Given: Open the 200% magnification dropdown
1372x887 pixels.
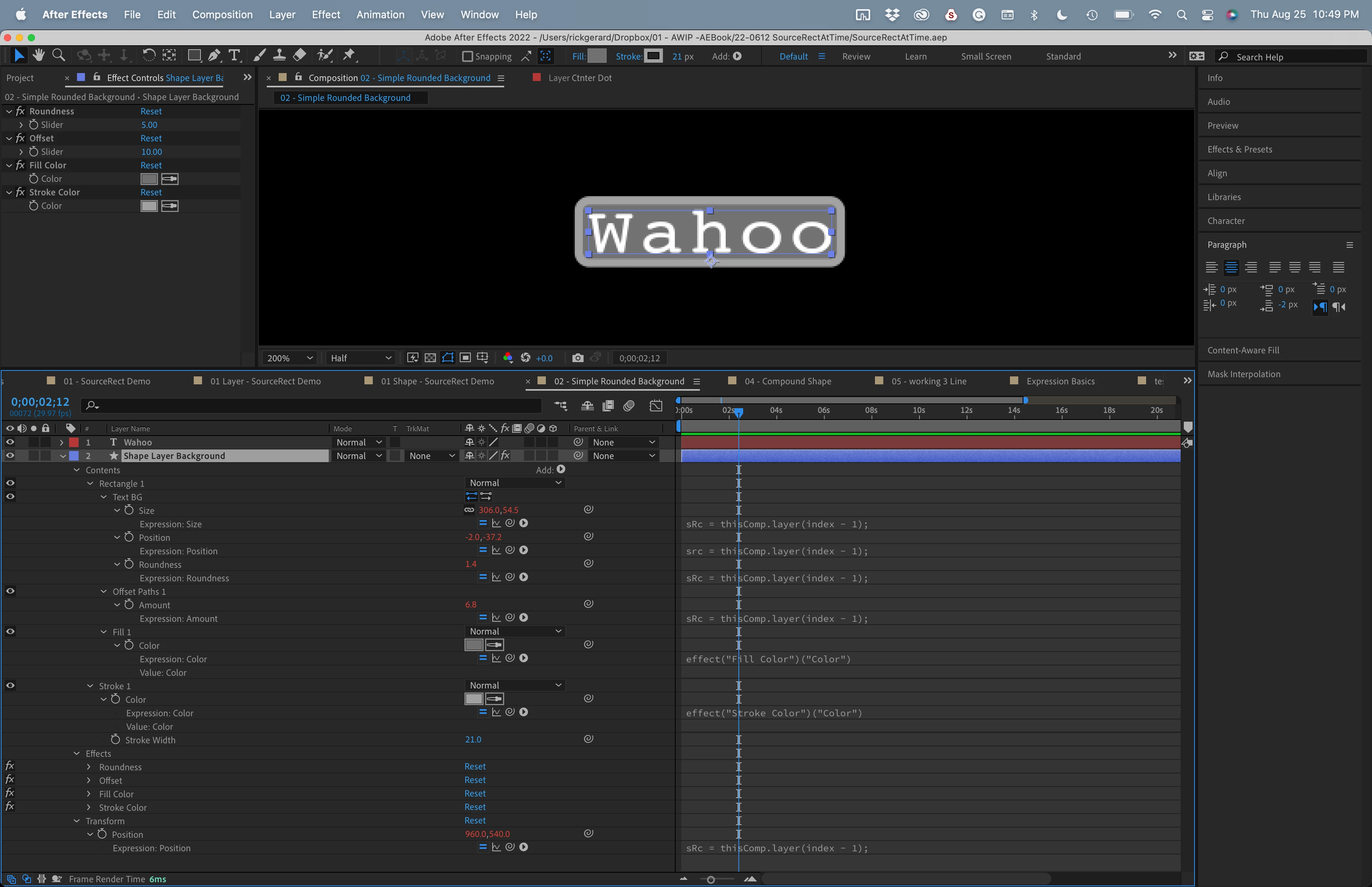Looking at the screenshot, I should (x=289, y=358).
